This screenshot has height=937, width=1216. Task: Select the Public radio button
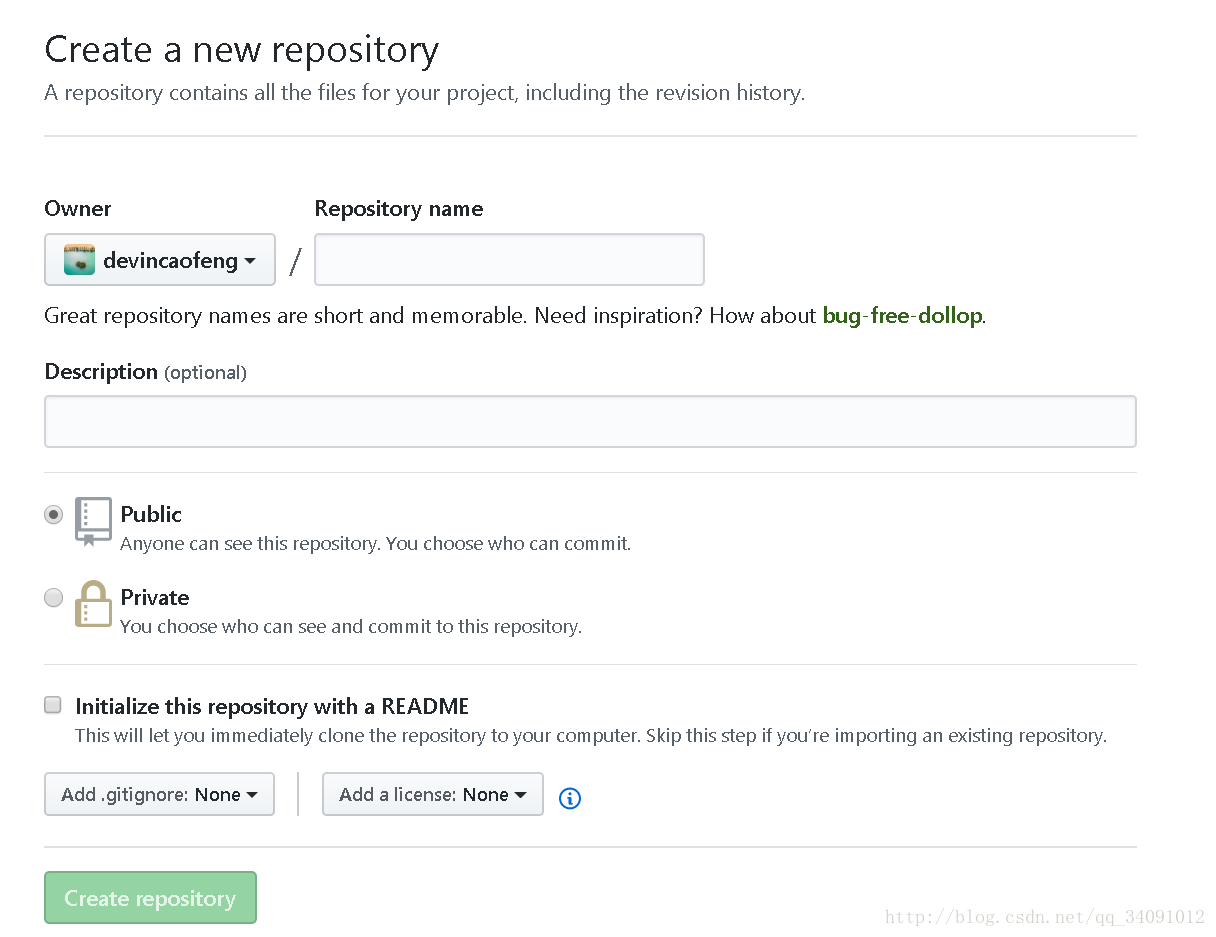[53, 514]
